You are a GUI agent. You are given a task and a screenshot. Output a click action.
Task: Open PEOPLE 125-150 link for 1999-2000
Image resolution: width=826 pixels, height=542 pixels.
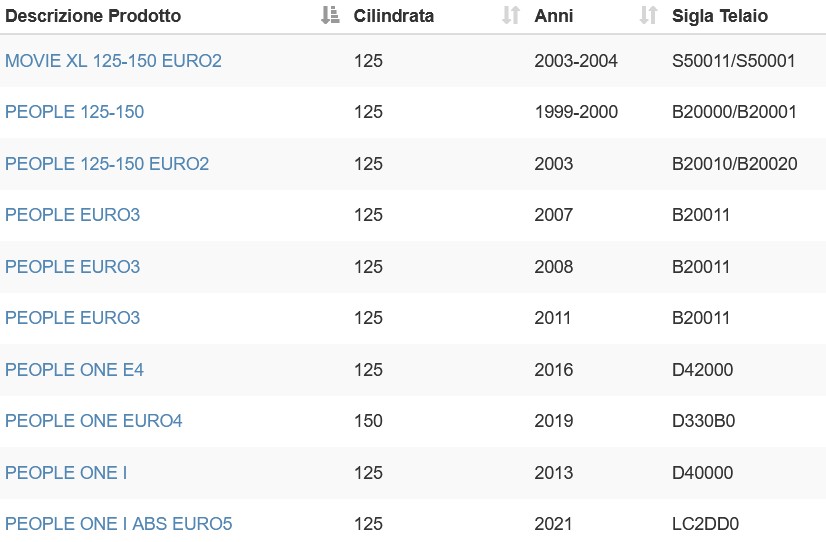coord(74,112)
